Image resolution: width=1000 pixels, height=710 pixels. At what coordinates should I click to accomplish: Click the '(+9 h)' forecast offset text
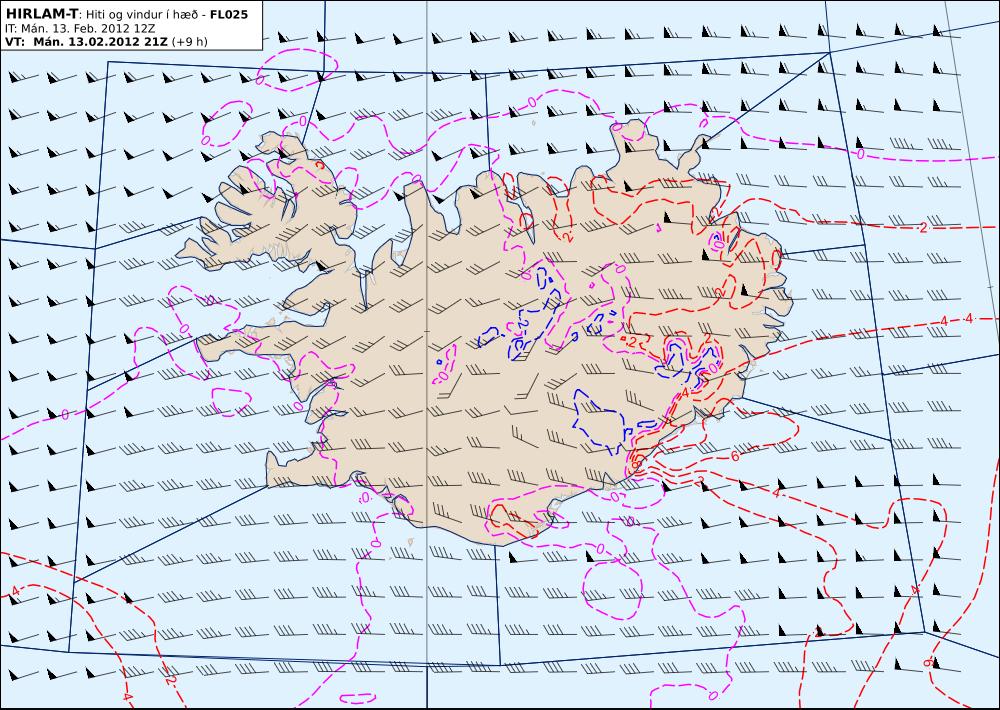click(x=189, y=42)
